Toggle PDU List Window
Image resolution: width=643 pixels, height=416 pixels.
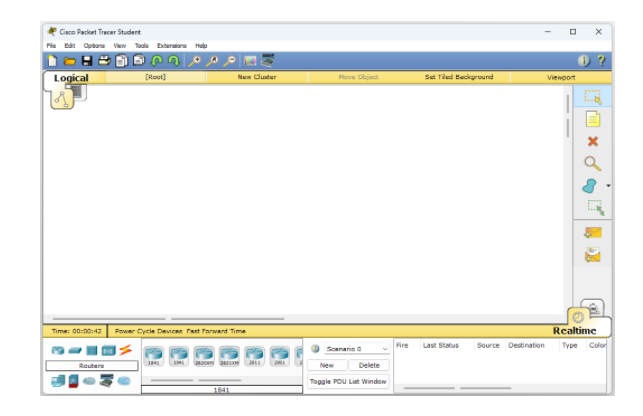pos(347,381)
